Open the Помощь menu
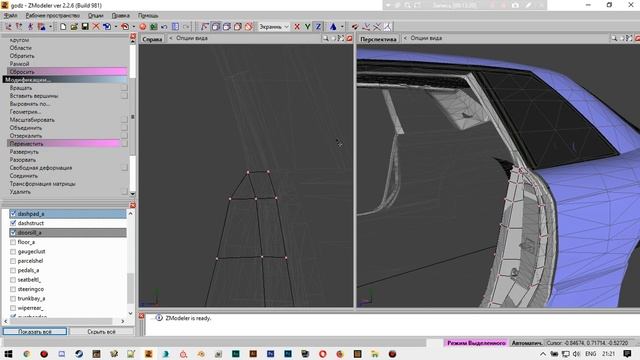Screen dimensions: 640x360 [x=148, y=16]
